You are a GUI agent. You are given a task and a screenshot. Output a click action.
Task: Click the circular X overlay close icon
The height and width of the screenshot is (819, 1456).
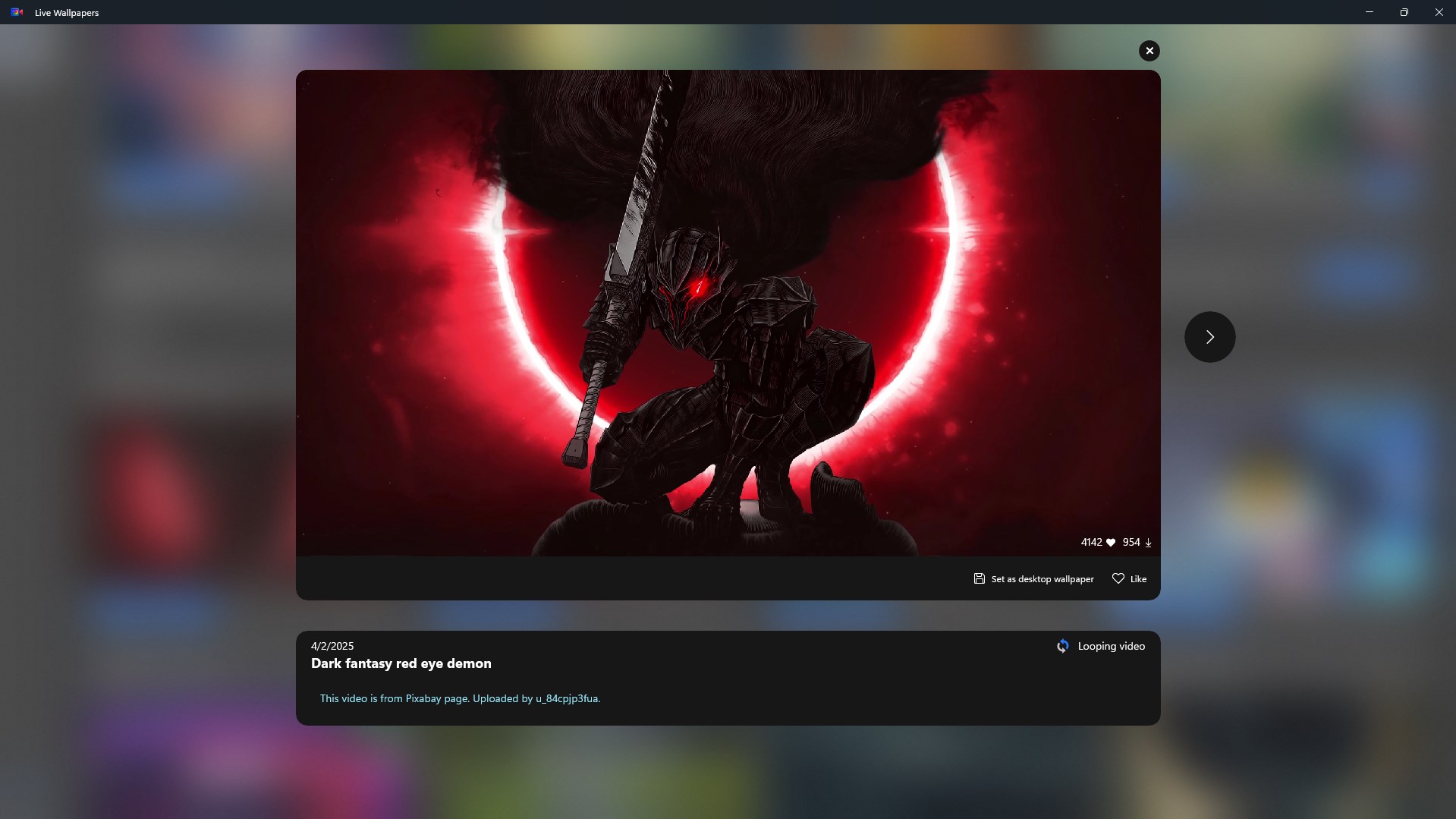coord(1149,50)
